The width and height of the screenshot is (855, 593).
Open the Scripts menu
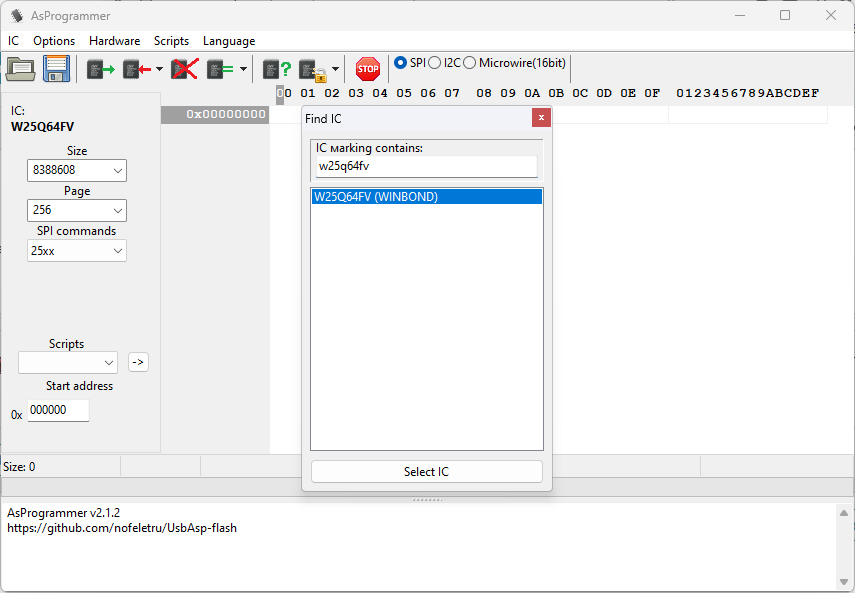click(x=171, y=41)
